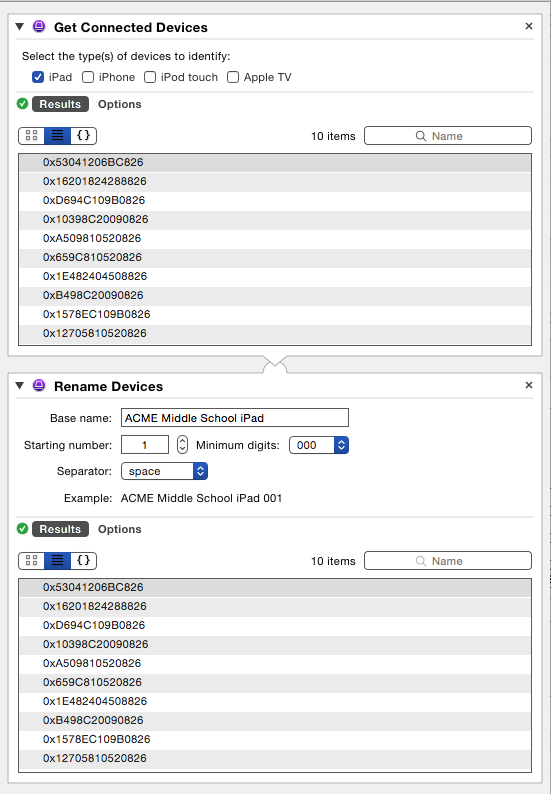The width and height of the screenshot is (551, 794).
Task: Click the purple Rename Devices action icon
Action: [x=39, y=386]
